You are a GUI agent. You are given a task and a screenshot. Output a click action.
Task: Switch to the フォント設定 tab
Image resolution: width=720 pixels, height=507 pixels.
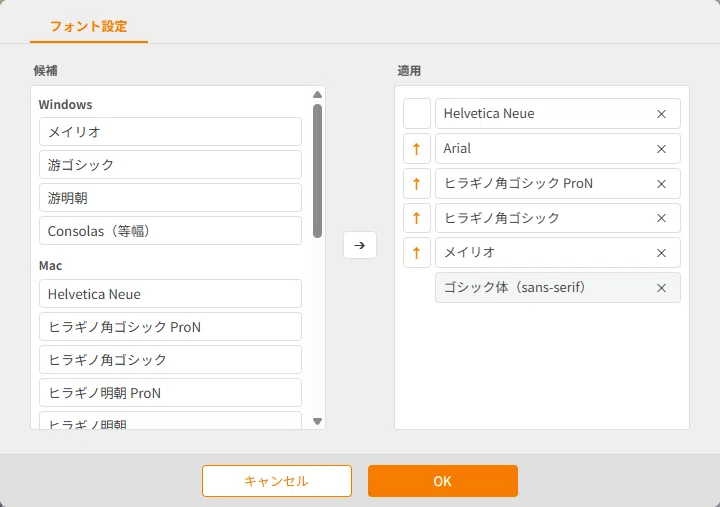click(x=89, y=26)
